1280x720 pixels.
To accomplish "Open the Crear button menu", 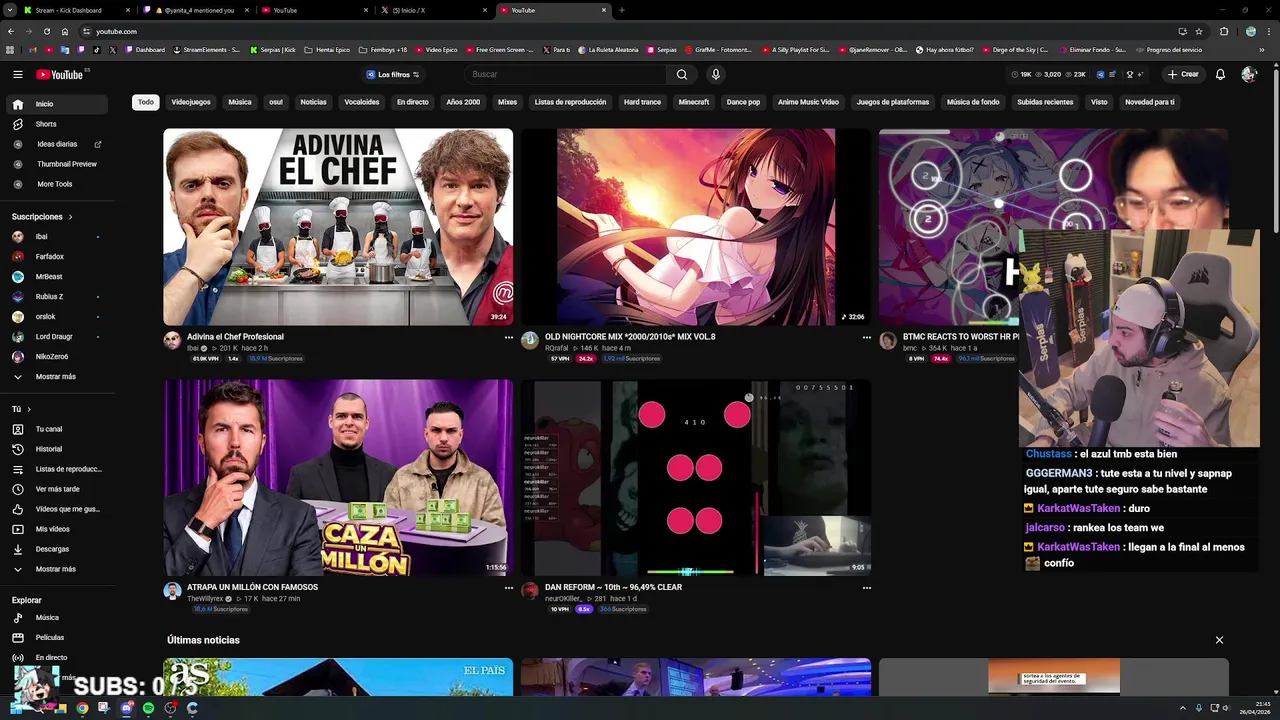I will point(1182,74).
